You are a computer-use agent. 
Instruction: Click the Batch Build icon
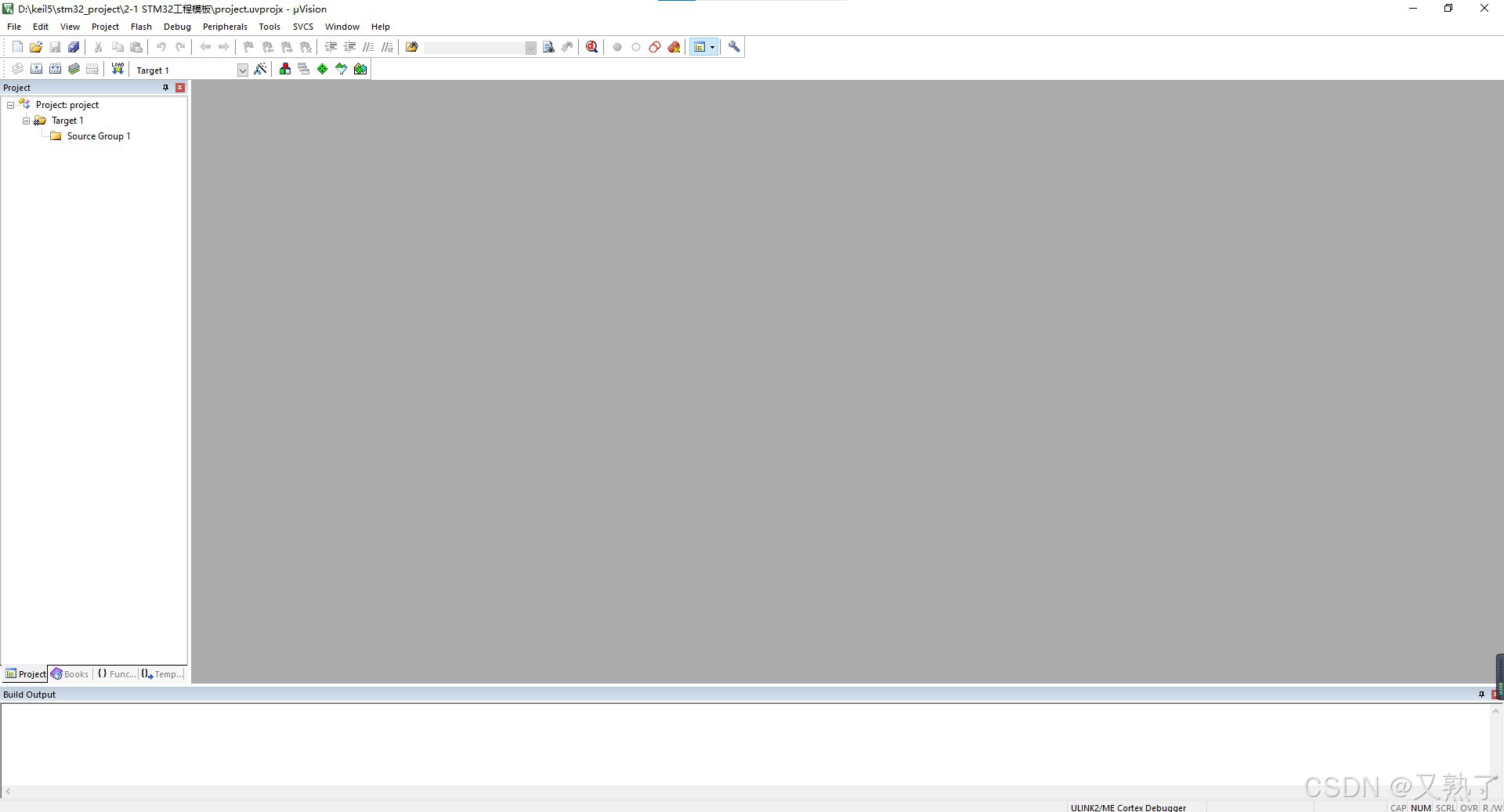pyautogui.click(x=74, y=69)
